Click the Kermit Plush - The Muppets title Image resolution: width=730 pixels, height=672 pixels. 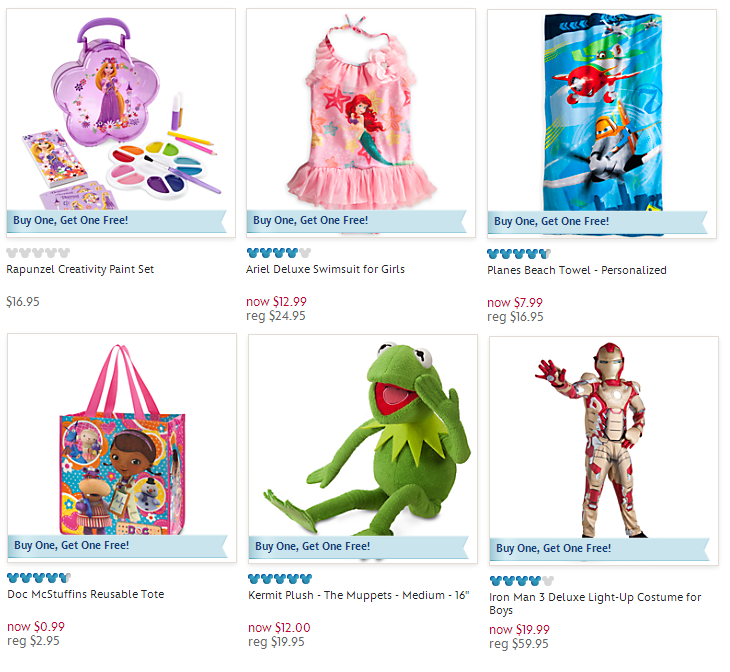pyautogui.click(x=358, y=595)
